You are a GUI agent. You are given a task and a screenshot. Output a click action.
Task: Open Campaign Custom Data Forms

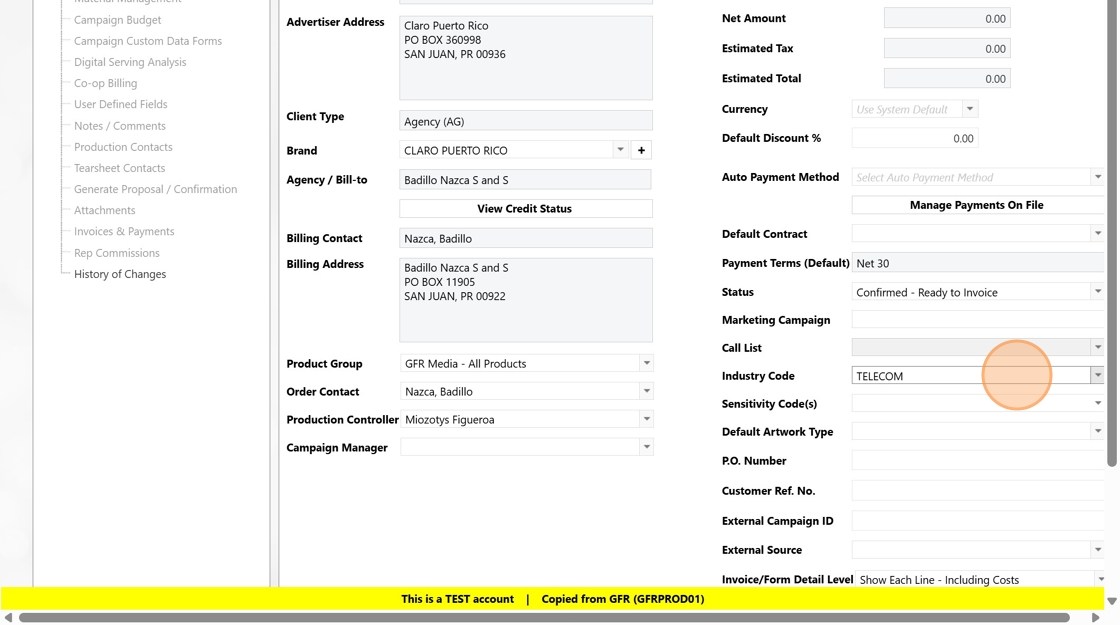pyautogui.click(x=148, y=41)
